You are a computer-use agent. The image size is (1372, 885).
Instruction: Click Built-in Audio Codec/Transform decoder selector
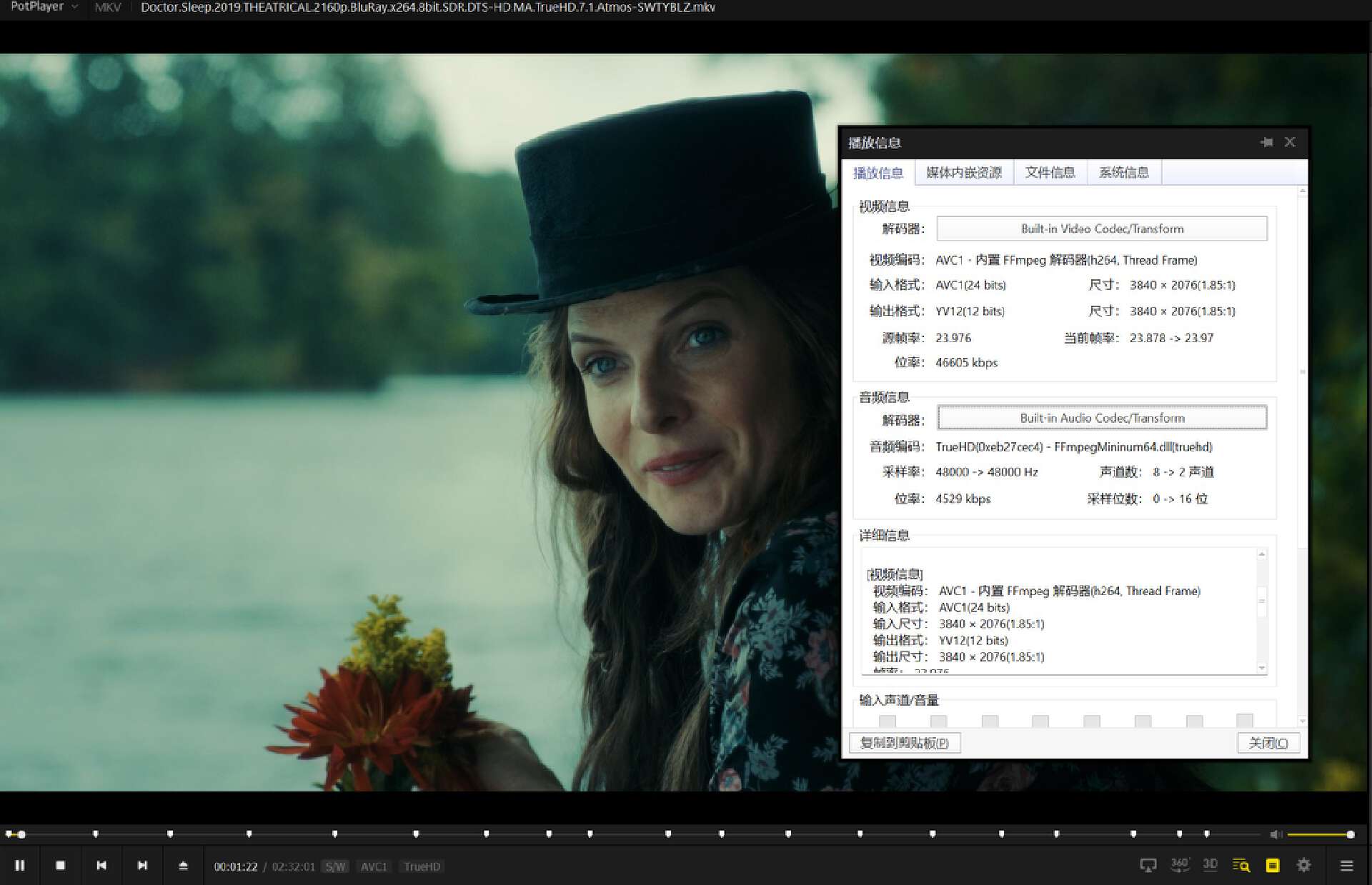pos(1101,418)
